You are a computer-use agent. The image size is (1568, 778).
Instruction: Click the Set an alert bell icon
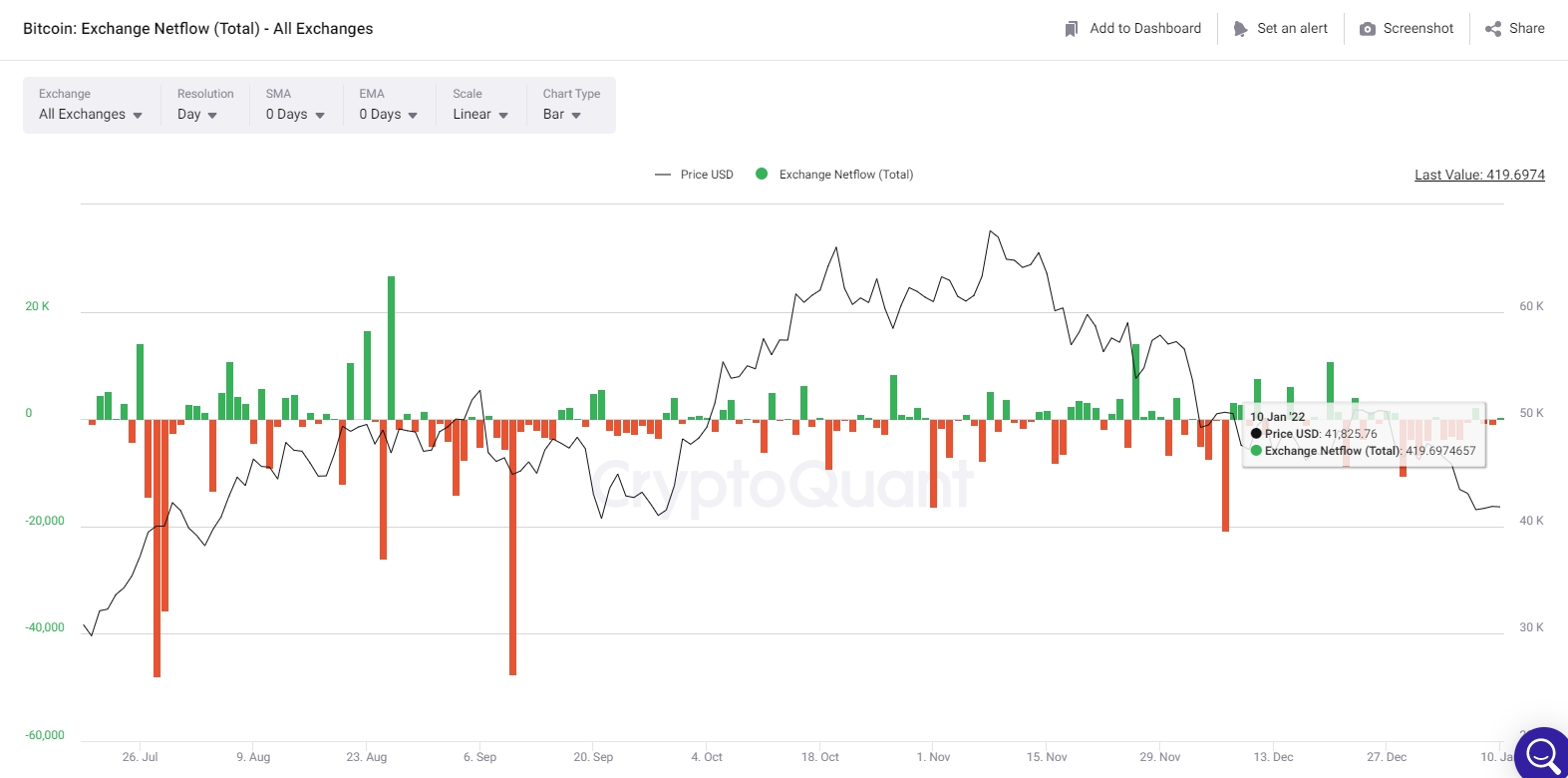(x=1240, y=29)
